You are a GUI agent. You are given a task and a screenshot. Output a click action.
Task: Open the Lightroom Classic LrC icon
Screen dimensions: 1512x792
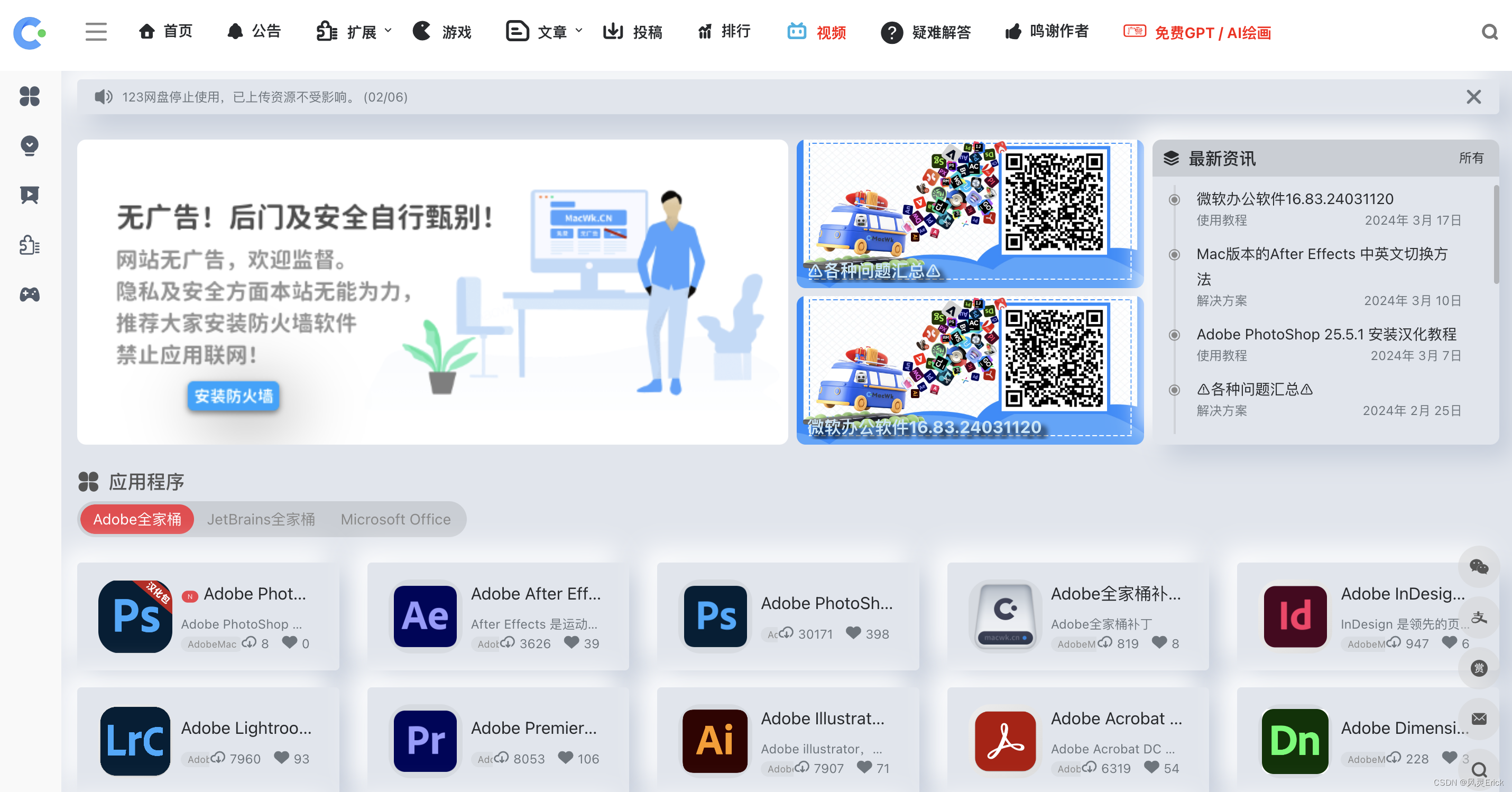point(135,741)
